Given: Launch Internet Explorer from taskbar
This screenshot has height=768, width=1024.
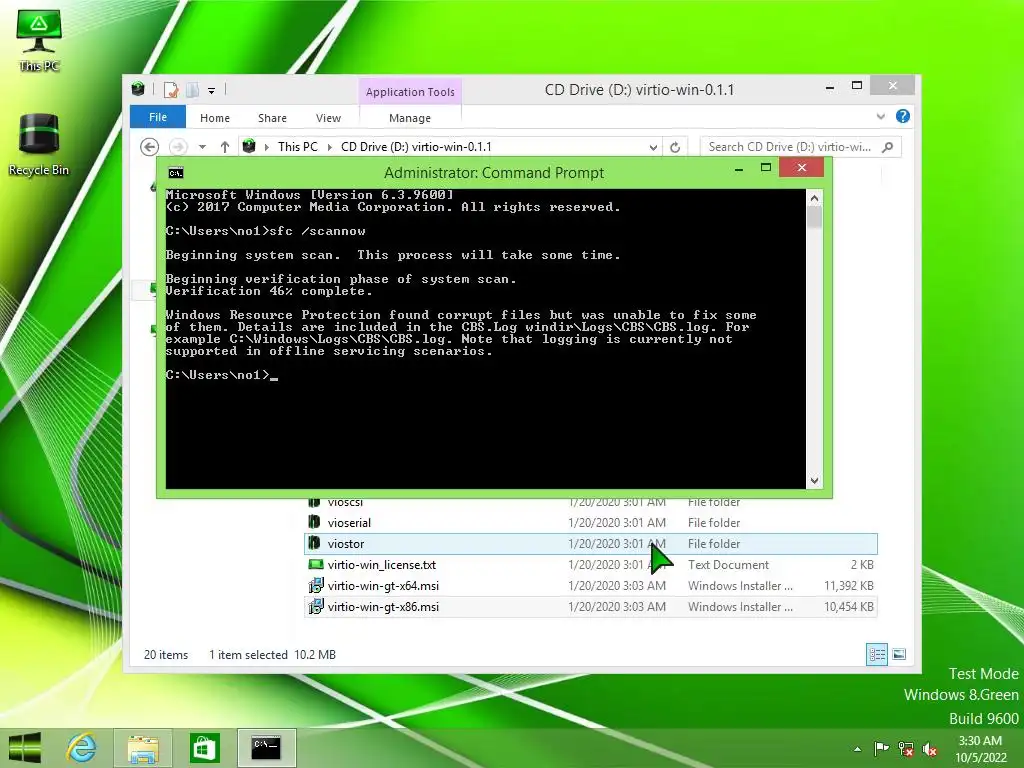Looking at the screenshot, I should tap(82, 748).
